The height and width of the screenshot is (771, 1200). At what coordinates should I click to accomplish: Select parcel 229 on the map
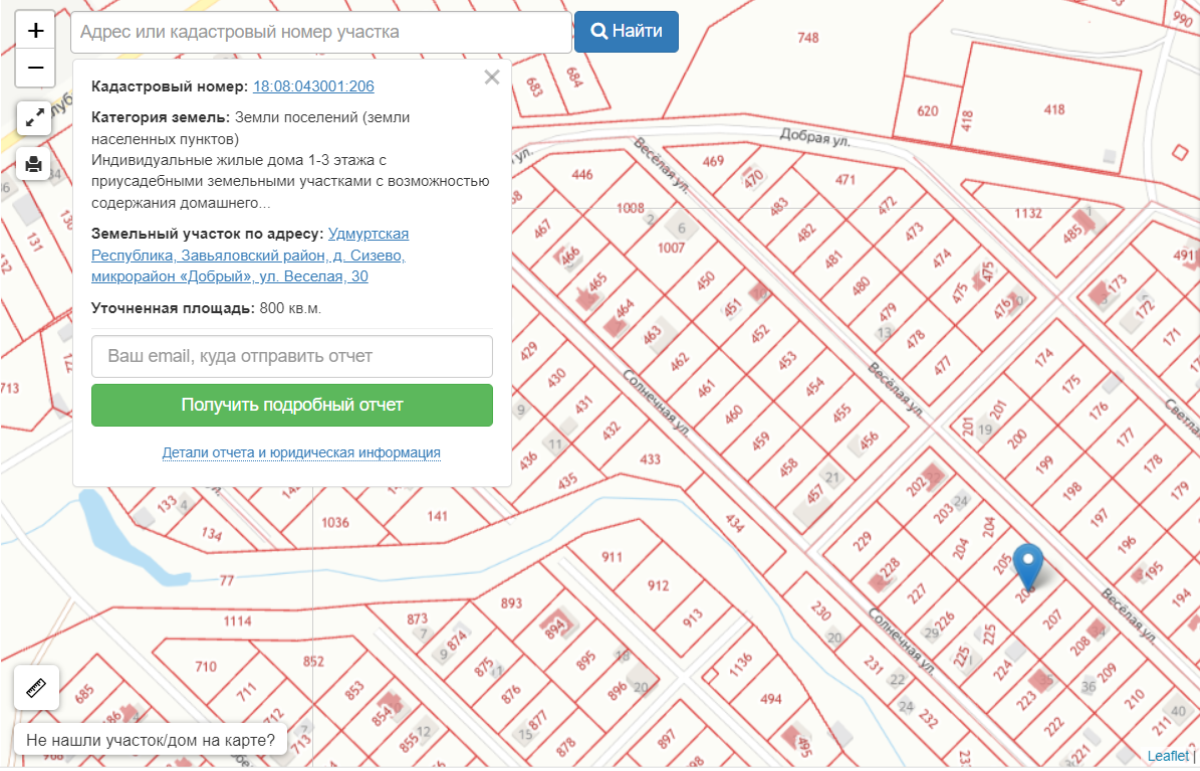(862, 542)
